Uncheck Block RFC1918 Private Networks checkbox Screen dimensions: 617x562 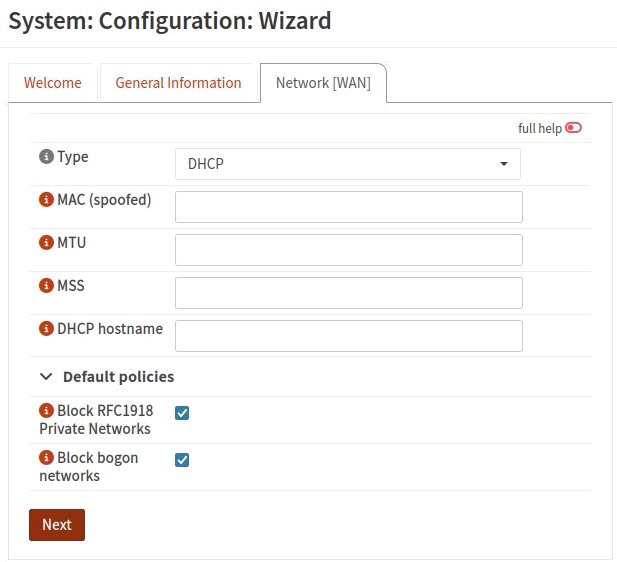(x=182, y=413)
